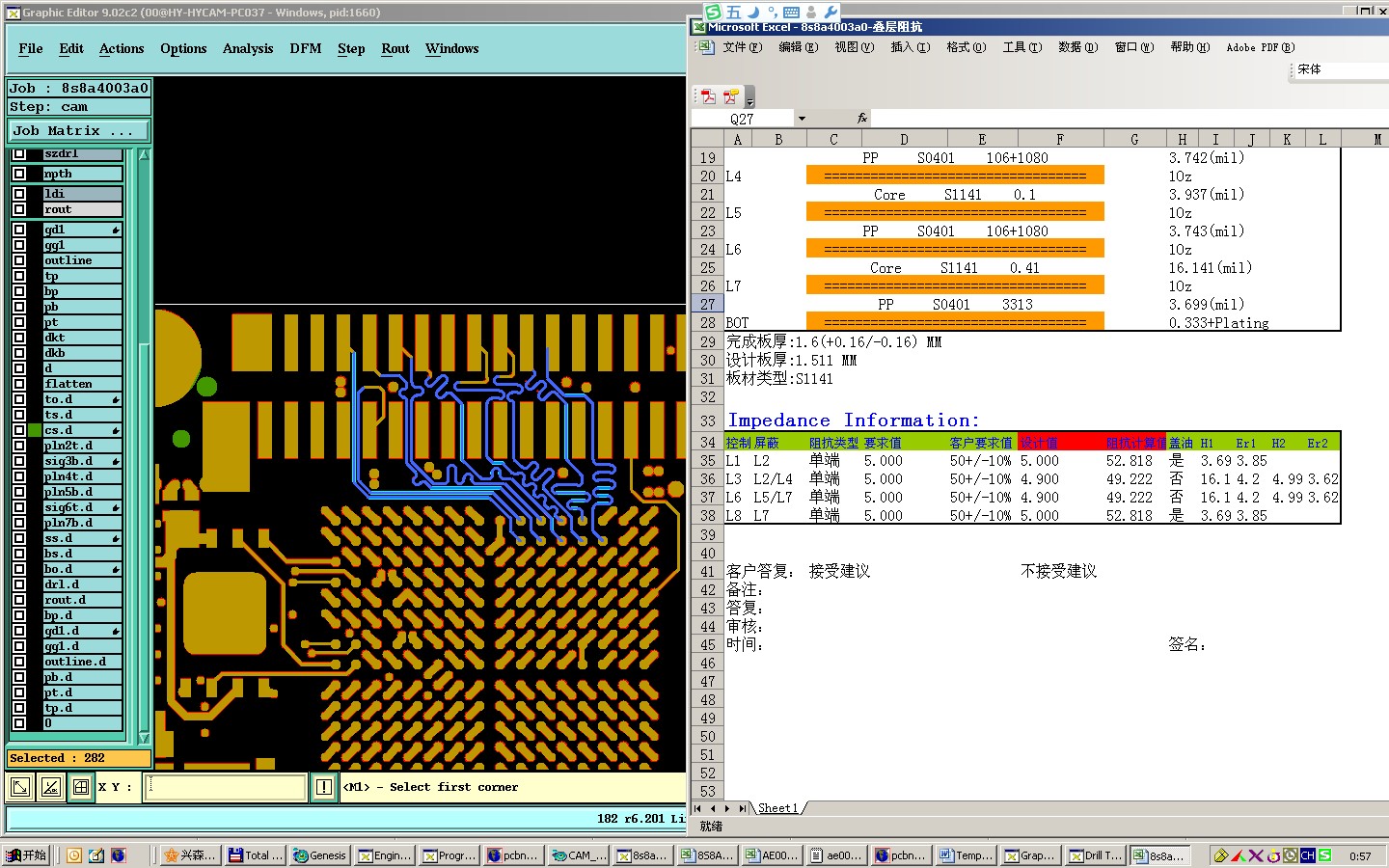The height and width of the screenshot is (868, 1389).
Task: Click the Job Matrix button
Action: click(79, 130)
